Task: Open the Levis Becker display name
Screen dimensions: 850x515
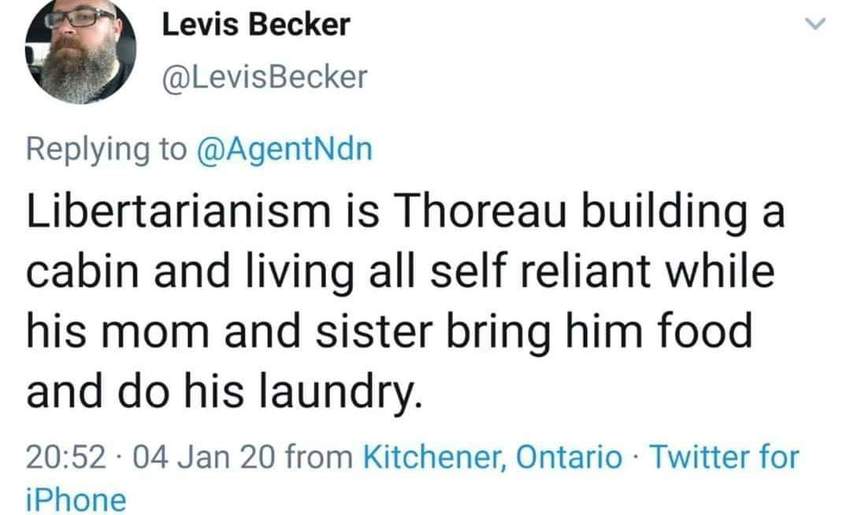Action: [256, 25]
